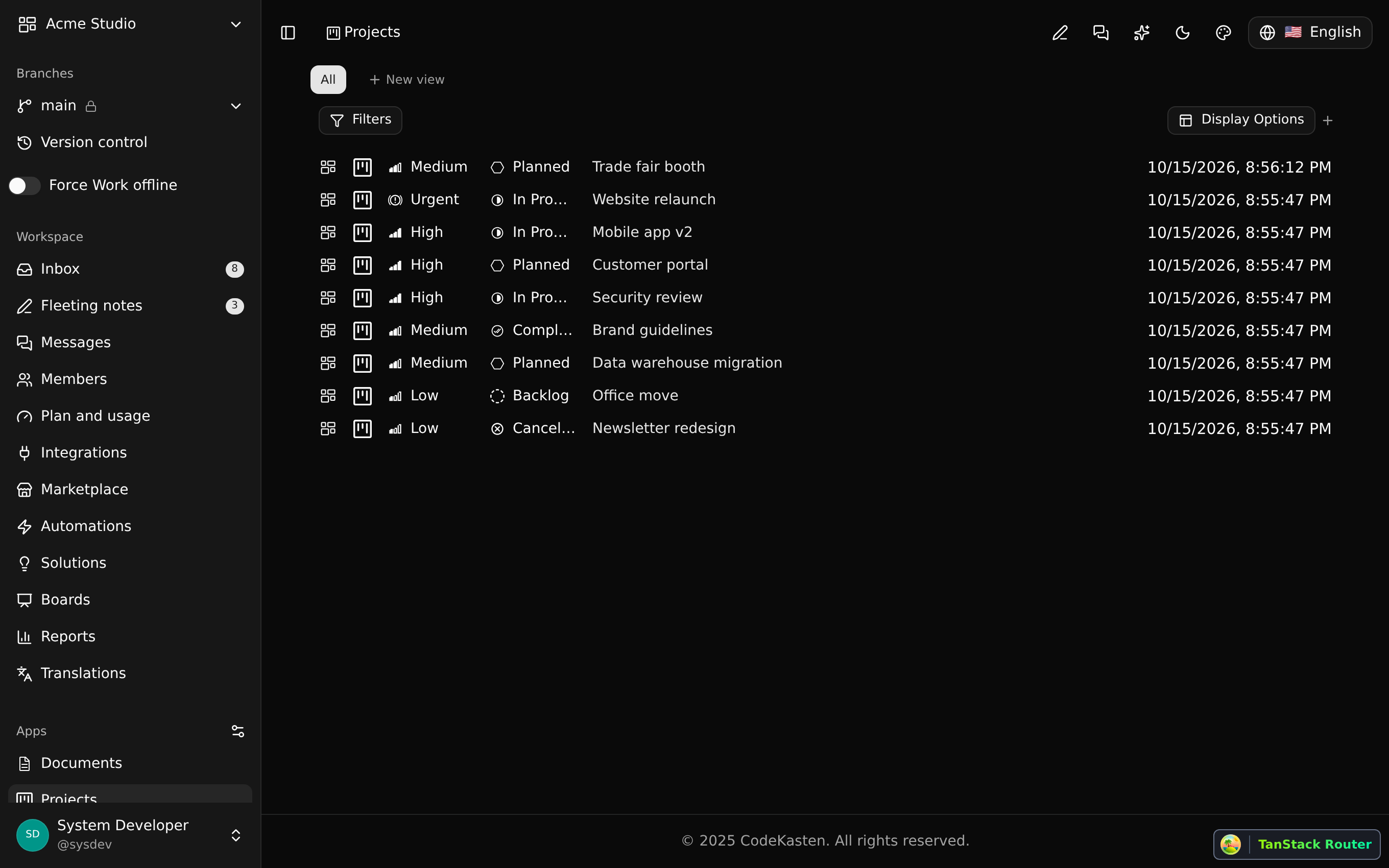This screenshot has width=1389, height=868.
Task: Click the TanStack Router devtools logo
Action: point(1231,844)
